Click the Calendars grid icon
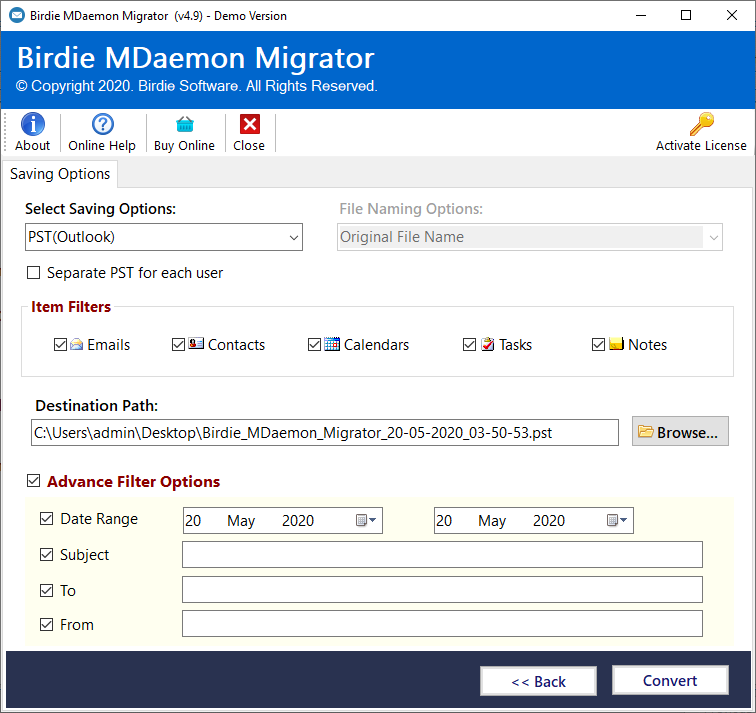The image size is (756, 713). (332, 344)
